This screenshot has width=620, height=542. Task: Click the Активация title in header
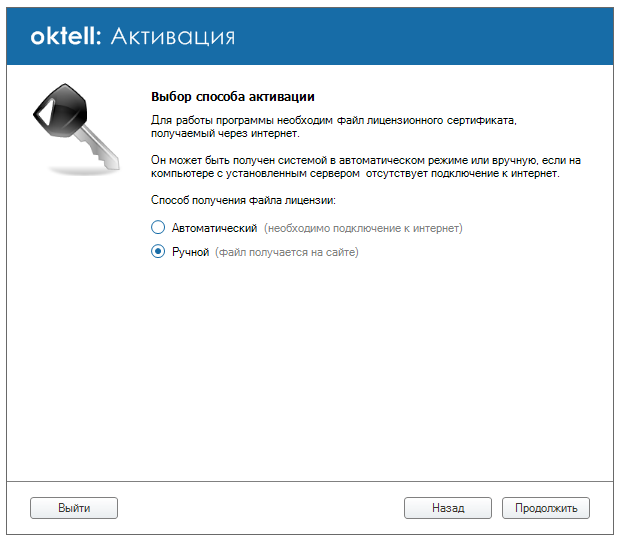click(x=173, y=36)
